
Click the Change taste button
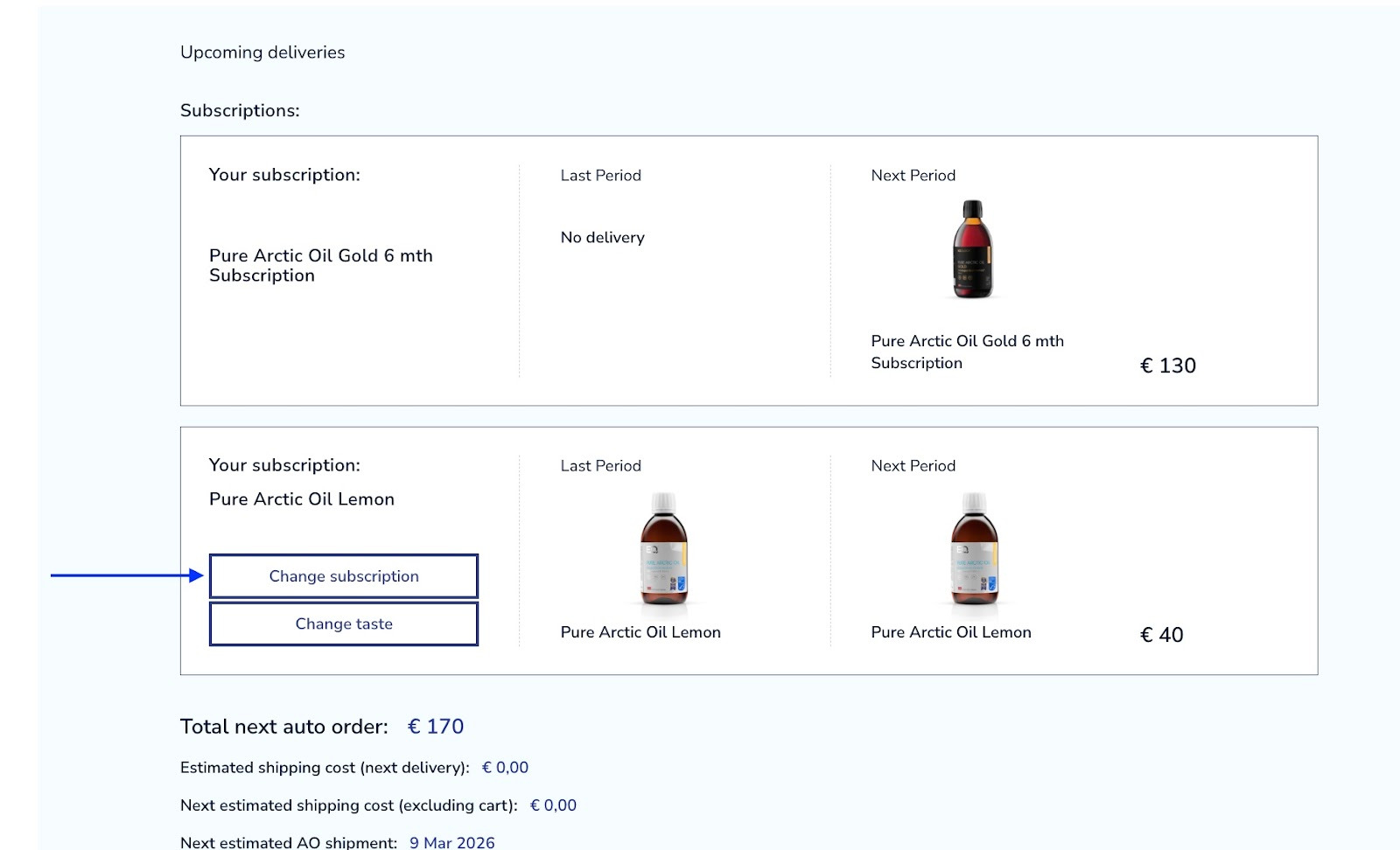pyautogui.click(x=344, y=624)
